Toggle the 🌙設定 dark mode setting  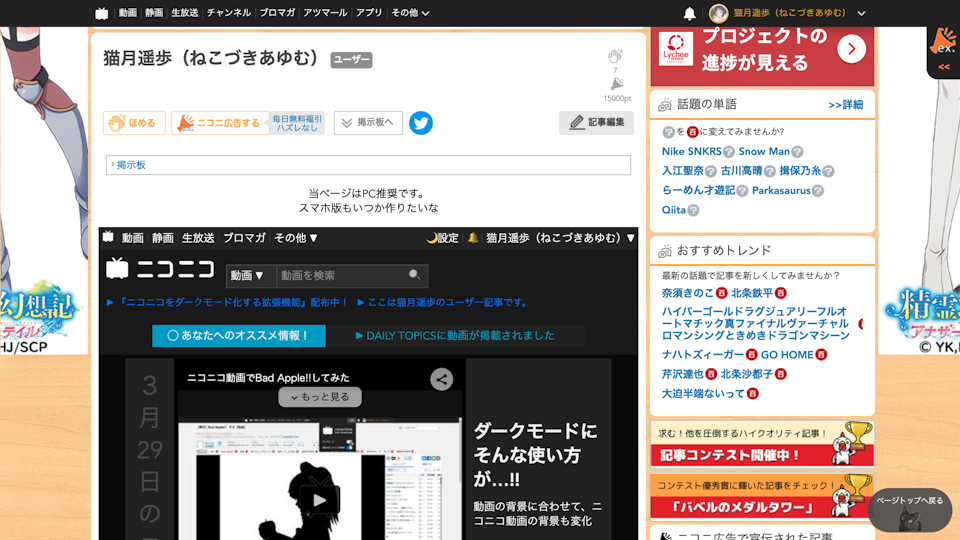442,238
